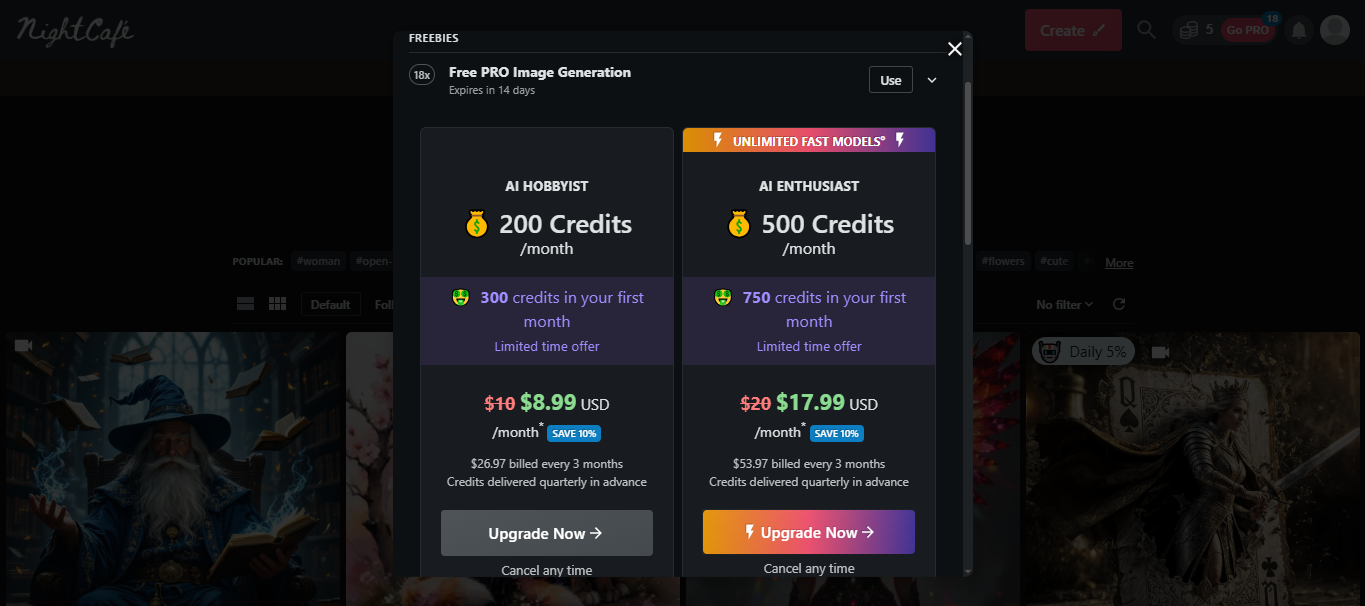The width and height of the screenshot is (1365, 606).
Task: Open the user profile avatar
Action: [x=1335, y=30]
